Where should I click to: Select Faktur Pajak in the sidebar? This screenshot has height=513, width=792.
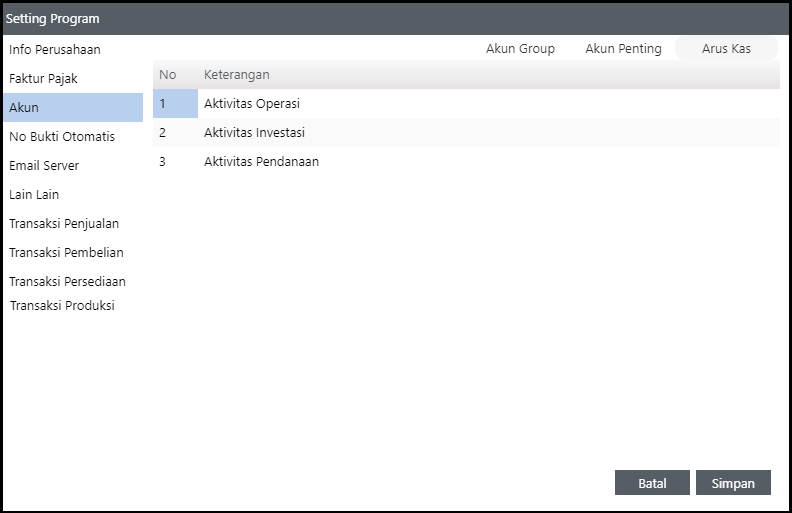43,78
